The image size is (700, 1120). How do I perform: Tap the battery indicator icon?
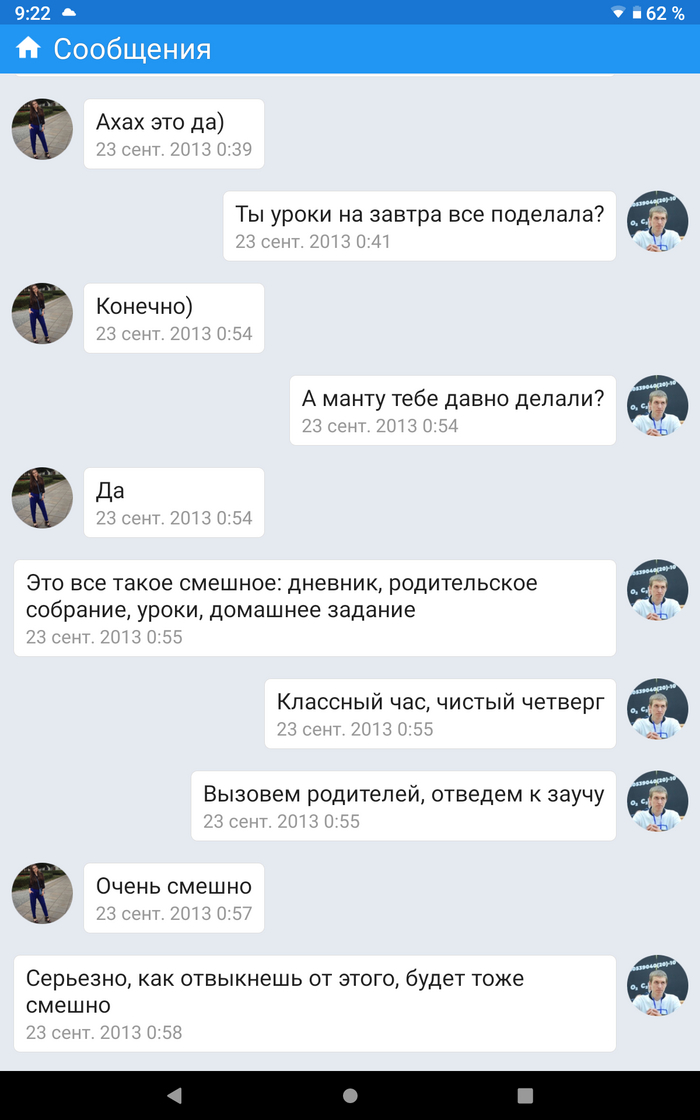coord(636,13)
